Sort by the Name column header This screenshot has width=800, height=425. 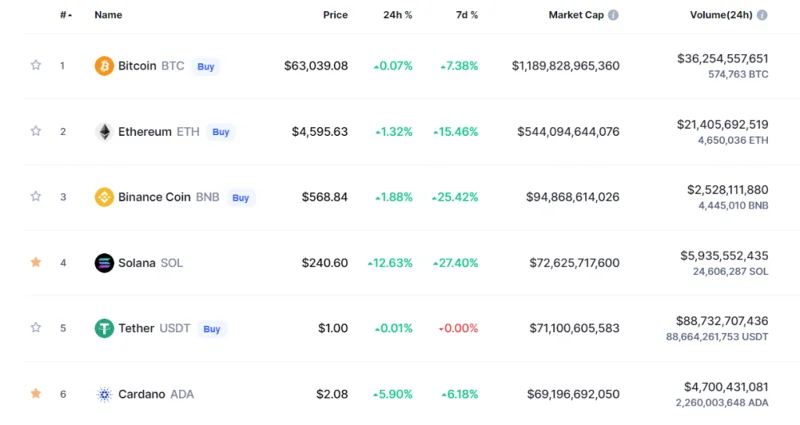pos(108,15)
